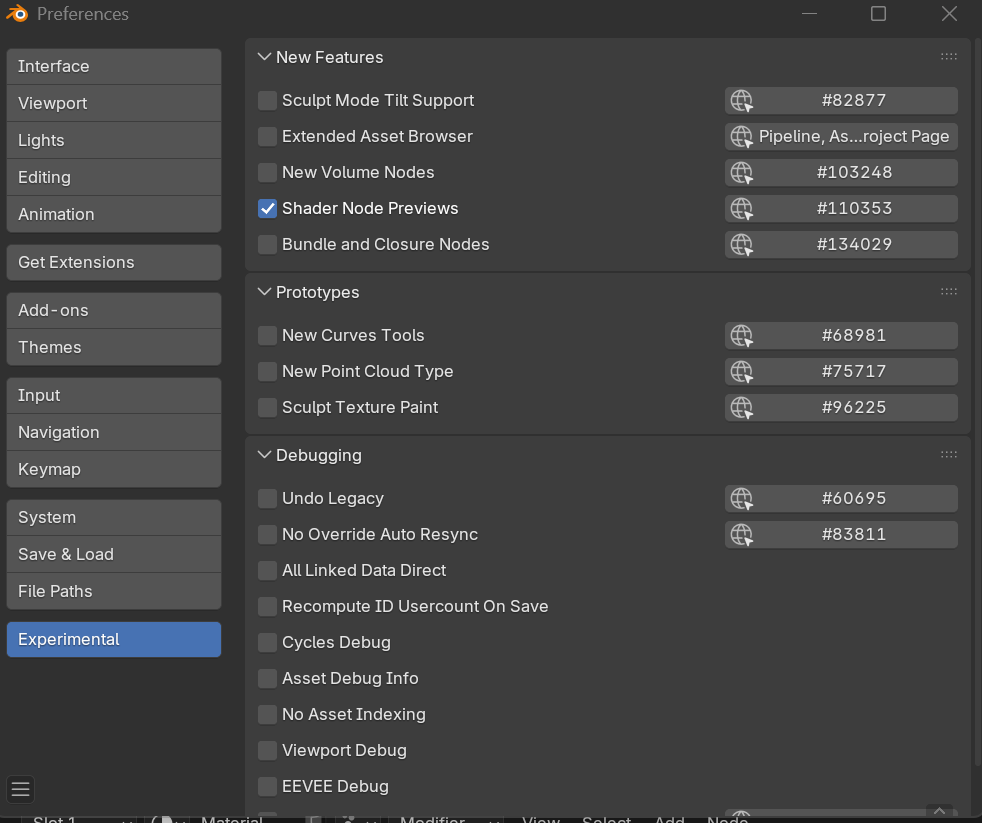Open the hamburger preferences menu
Screen dimensions: 982x823
point(21,789)
